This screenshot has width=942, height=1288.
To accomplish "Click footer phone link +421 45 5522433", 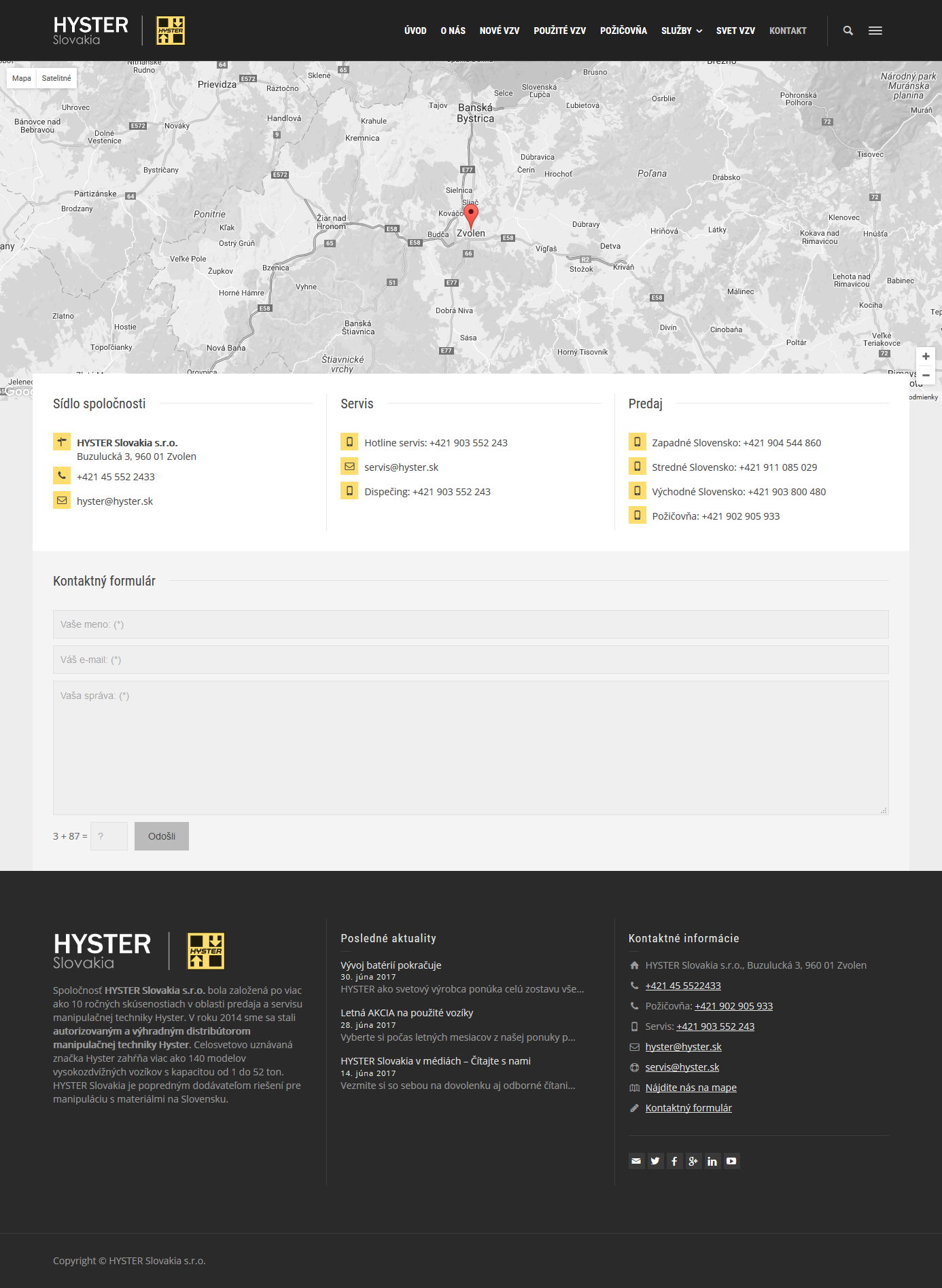I will tap(683, 986).
